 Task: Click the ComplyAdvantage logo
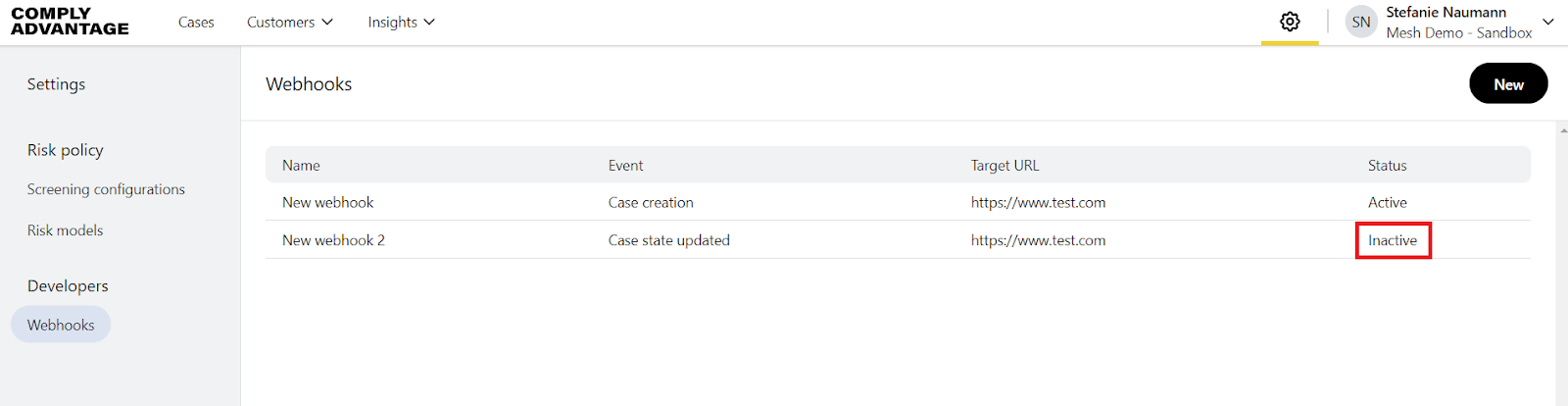point(70,22)
